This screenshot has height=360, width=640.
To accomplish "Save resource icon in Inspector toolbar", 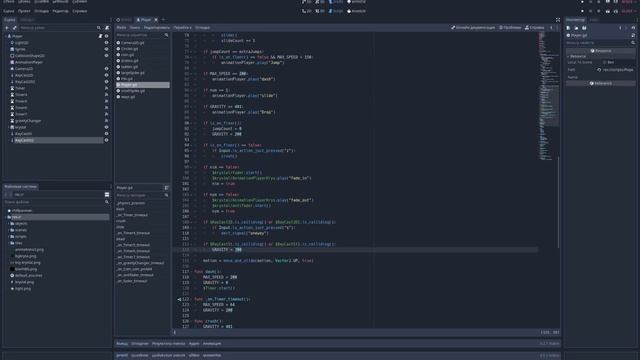I will coord(584,28).
